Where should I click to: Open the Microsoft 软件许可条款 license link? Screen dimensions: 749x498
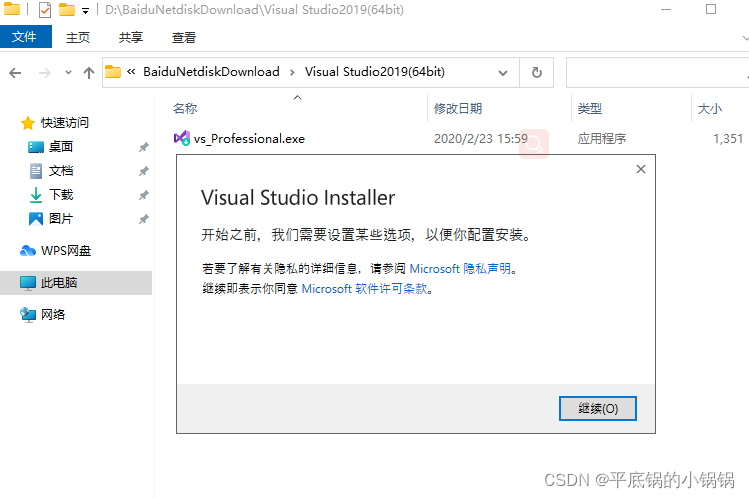[x=364, y=288]
